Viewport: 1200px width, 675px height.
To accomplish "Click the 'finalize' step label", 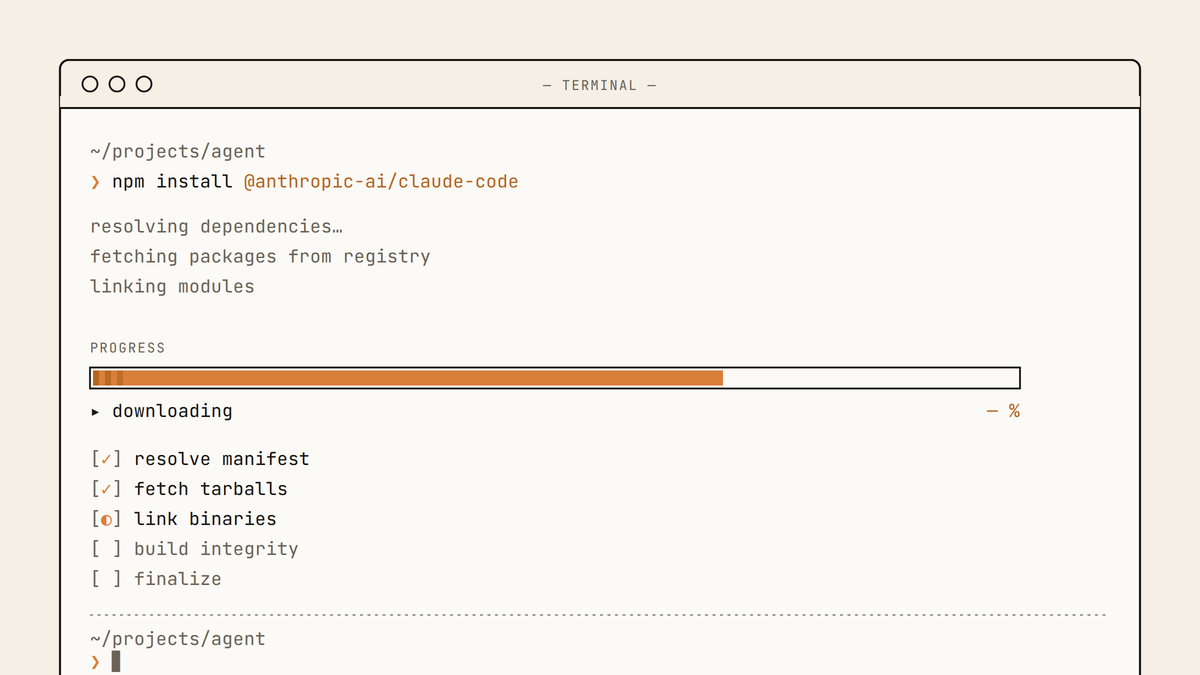I will [x=178, y=579].
